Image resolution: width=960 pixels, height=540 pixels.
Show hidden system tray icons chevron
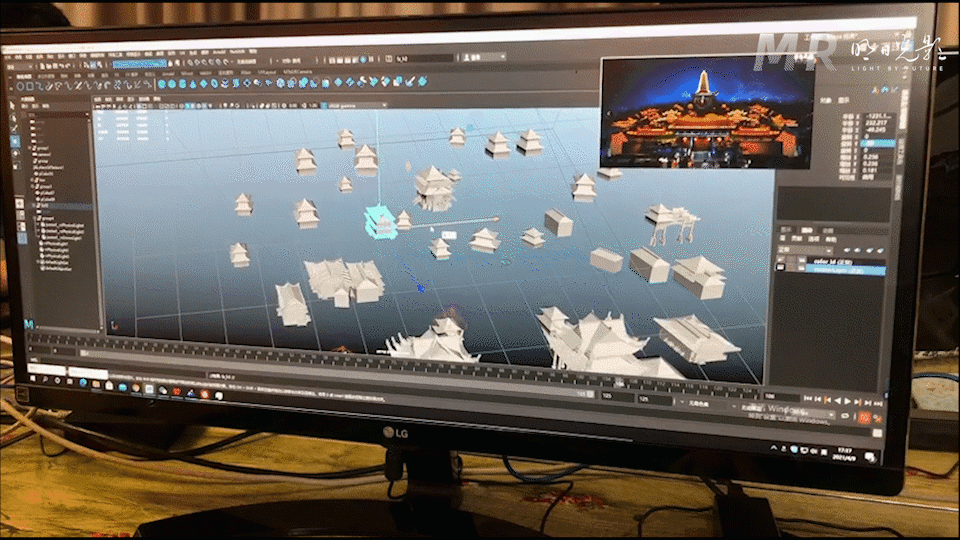coord(773,448)
